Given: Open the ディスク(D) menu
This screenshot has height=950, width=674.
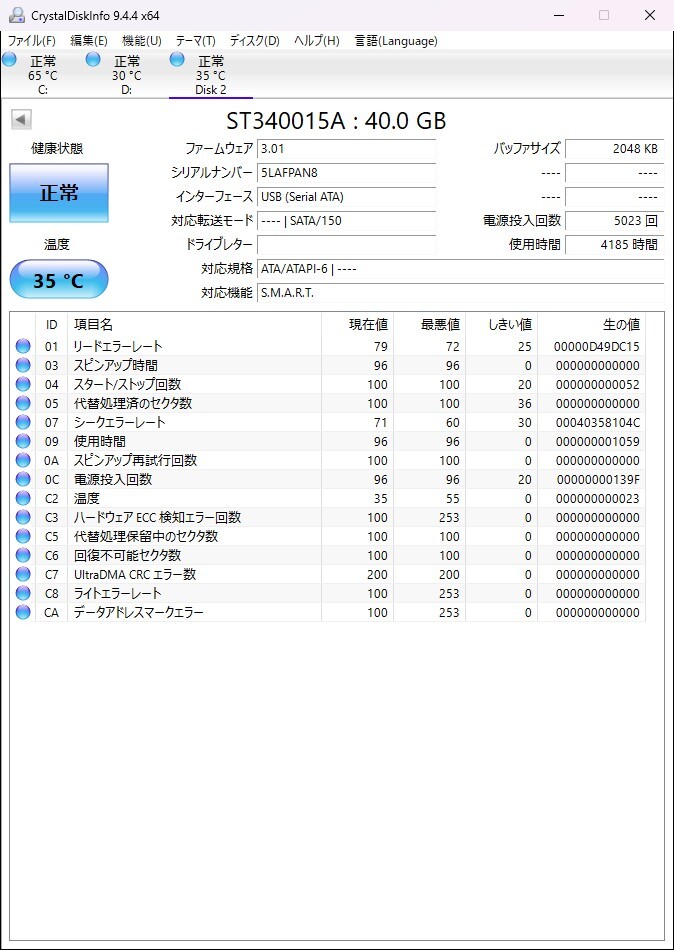Looking at the screenshot, I should pyautogui.click(x=255, y=41).
